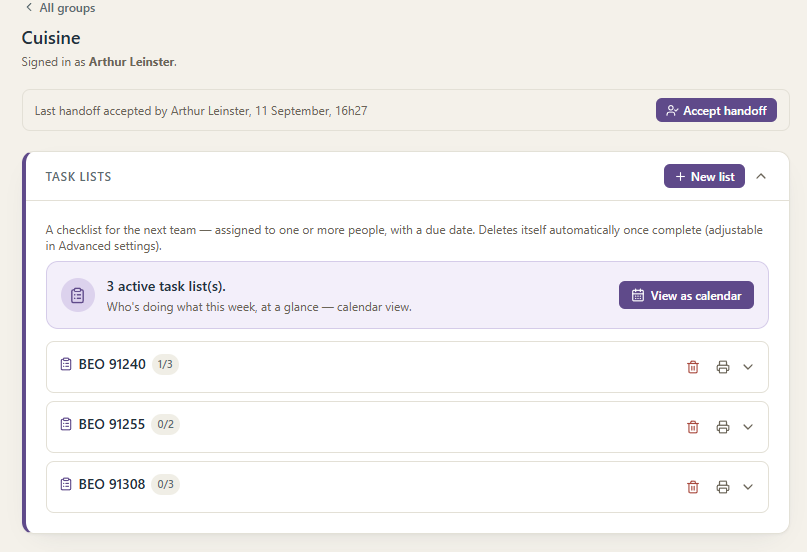Print the BEO 91308 task list
The height and width of the screenshot is (552, 807).
click(723, 487)
